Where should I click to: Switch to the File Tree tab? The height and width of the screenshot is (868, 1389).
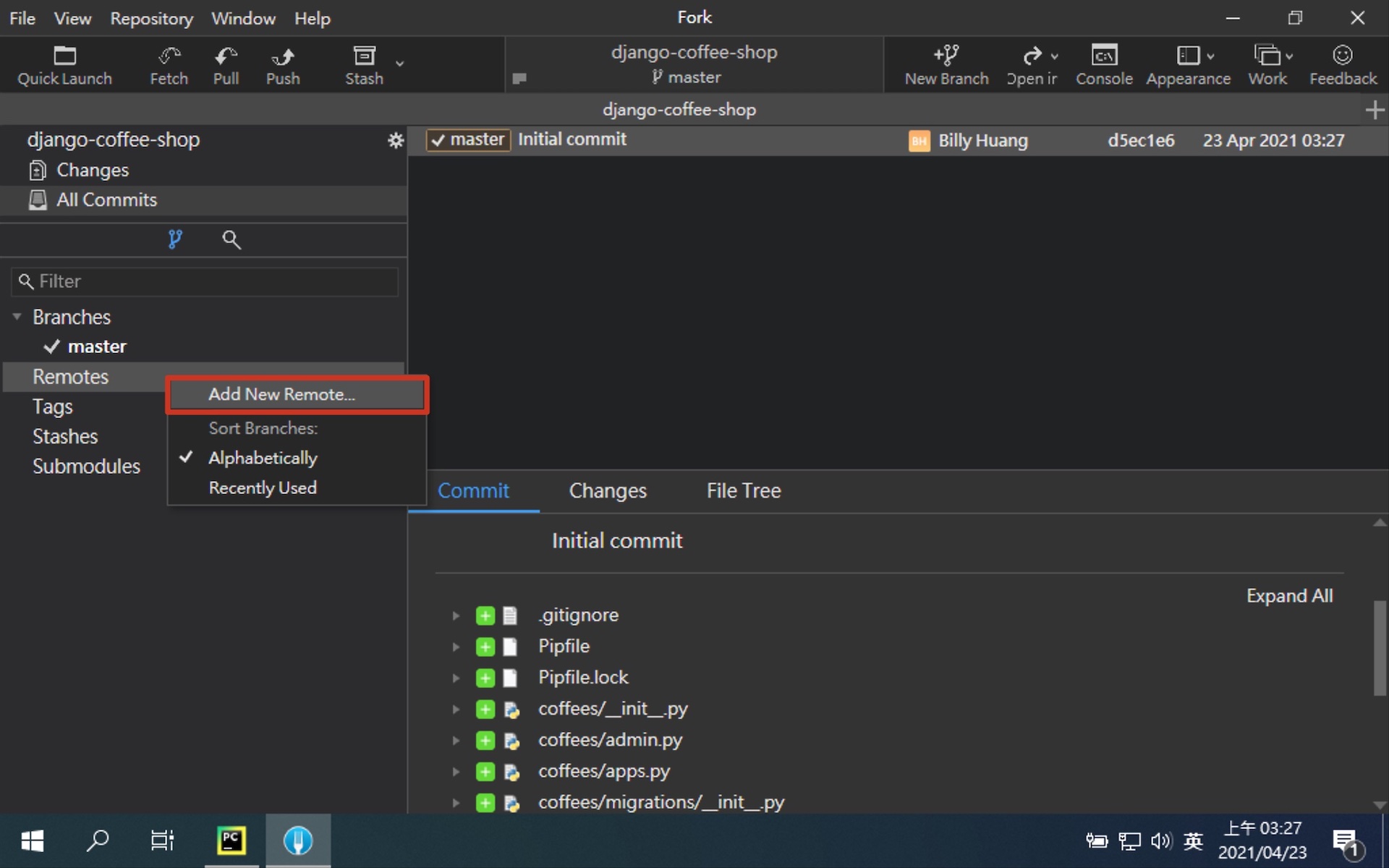744,490
